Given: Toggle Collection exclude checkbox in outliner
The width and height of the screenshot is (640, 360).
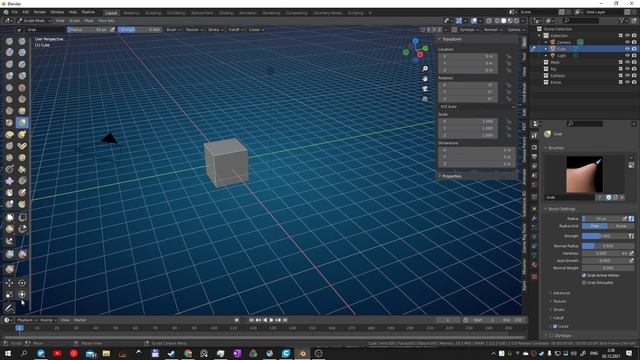Looking at the screenshot, I should 620,36.
